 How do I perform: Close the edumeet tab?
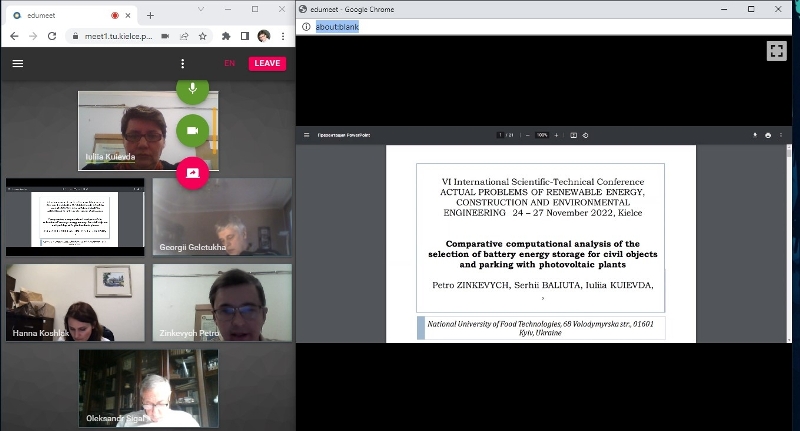tap(128, 15)
